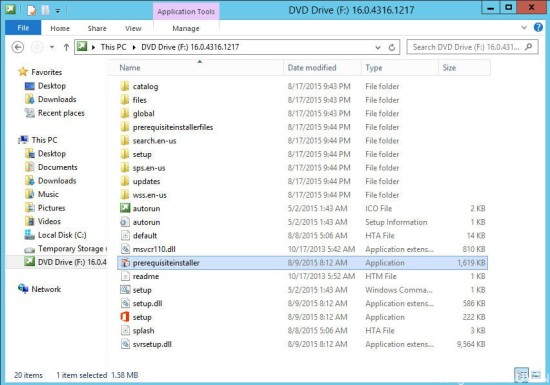Click the svrsetup.dll file icon

[125, 344]
